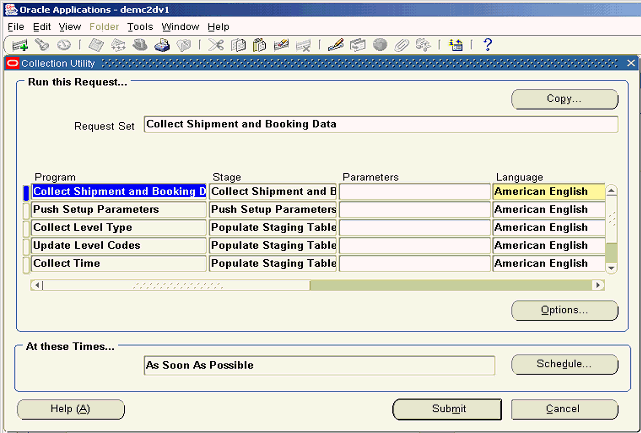This screenshot has height=433, width=641.
Task: Click the Stage cell of Collect Time row
Action: pyautogui.click(x=273, y=263)
